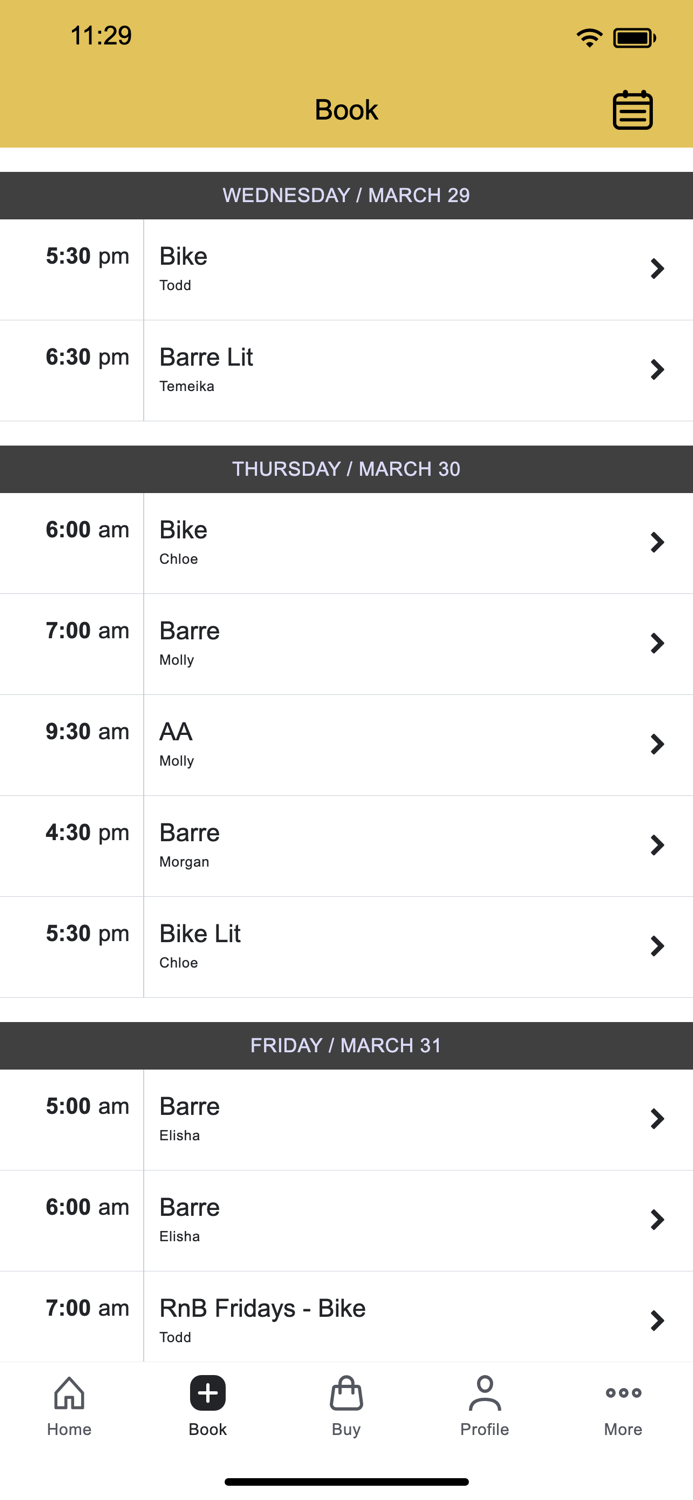Tap the More ellipsis icon

(x=622, y=1404)
